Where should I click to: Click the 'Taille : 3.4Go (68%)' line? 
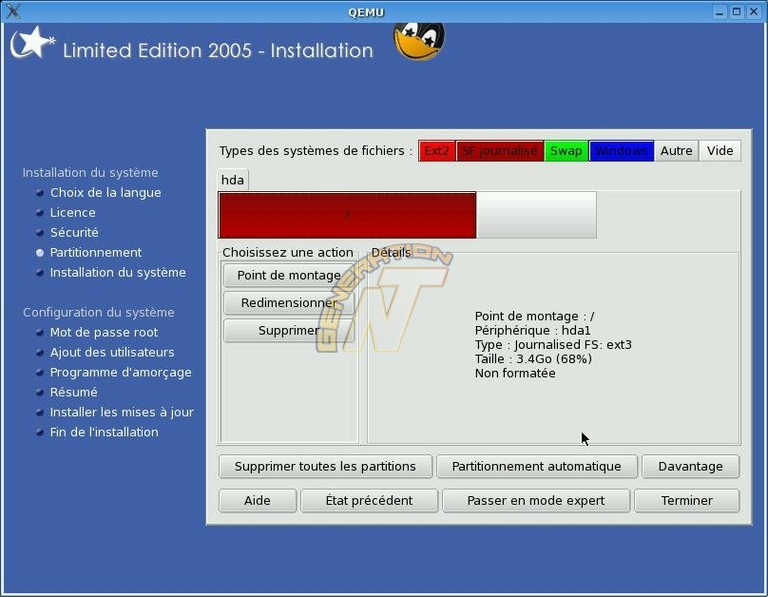[x=533, y=359]
